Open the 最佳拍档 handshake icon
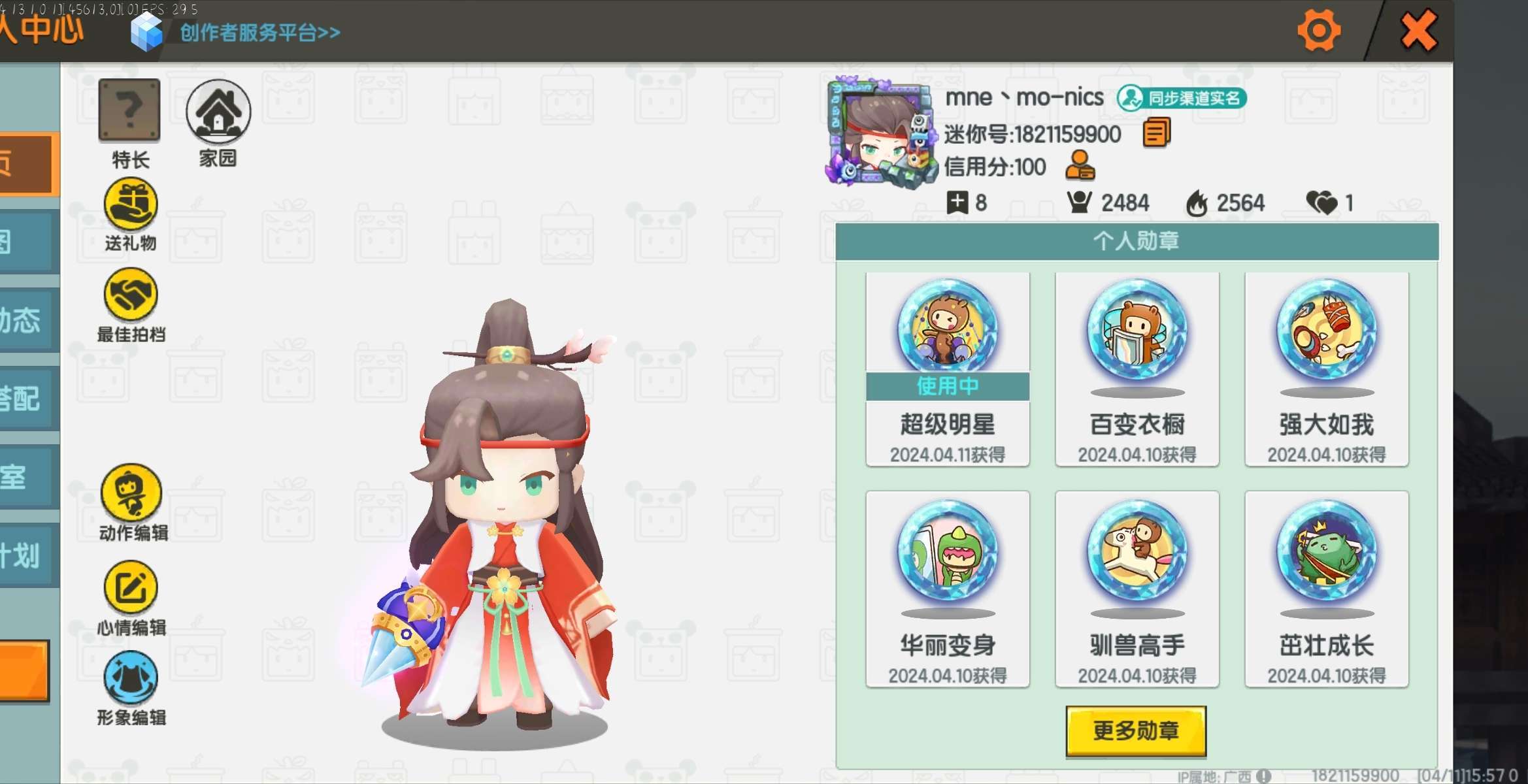 pyautogui.click(x=131, y=295)
